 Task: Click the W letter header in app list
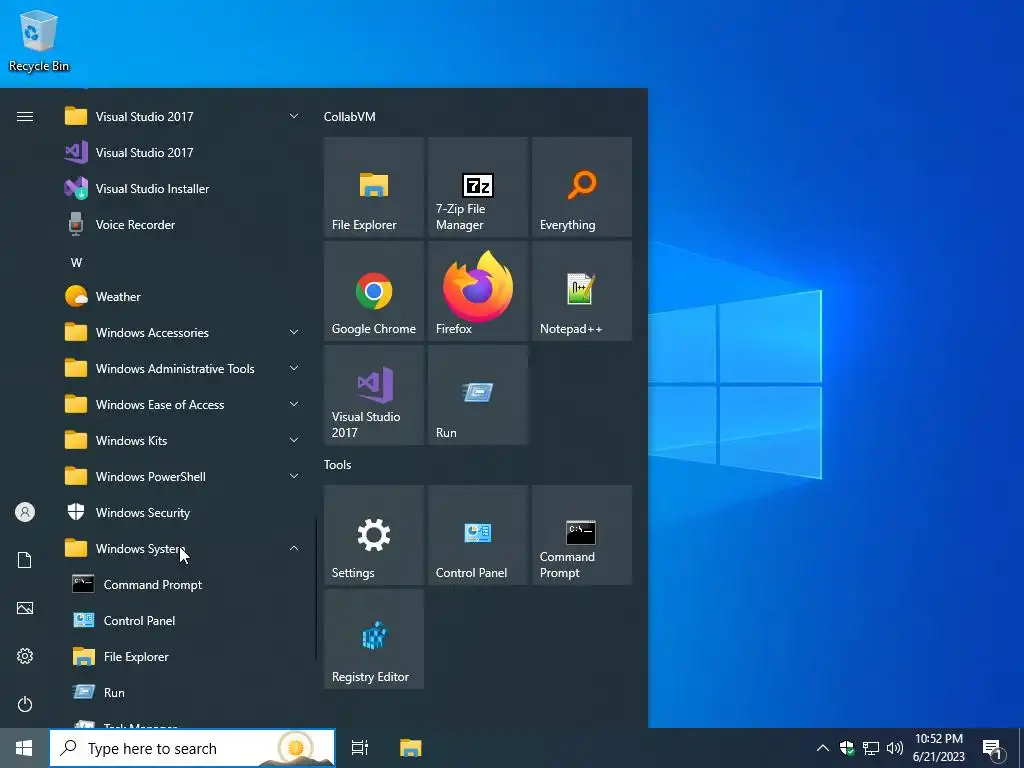click(x=76, y=263)
